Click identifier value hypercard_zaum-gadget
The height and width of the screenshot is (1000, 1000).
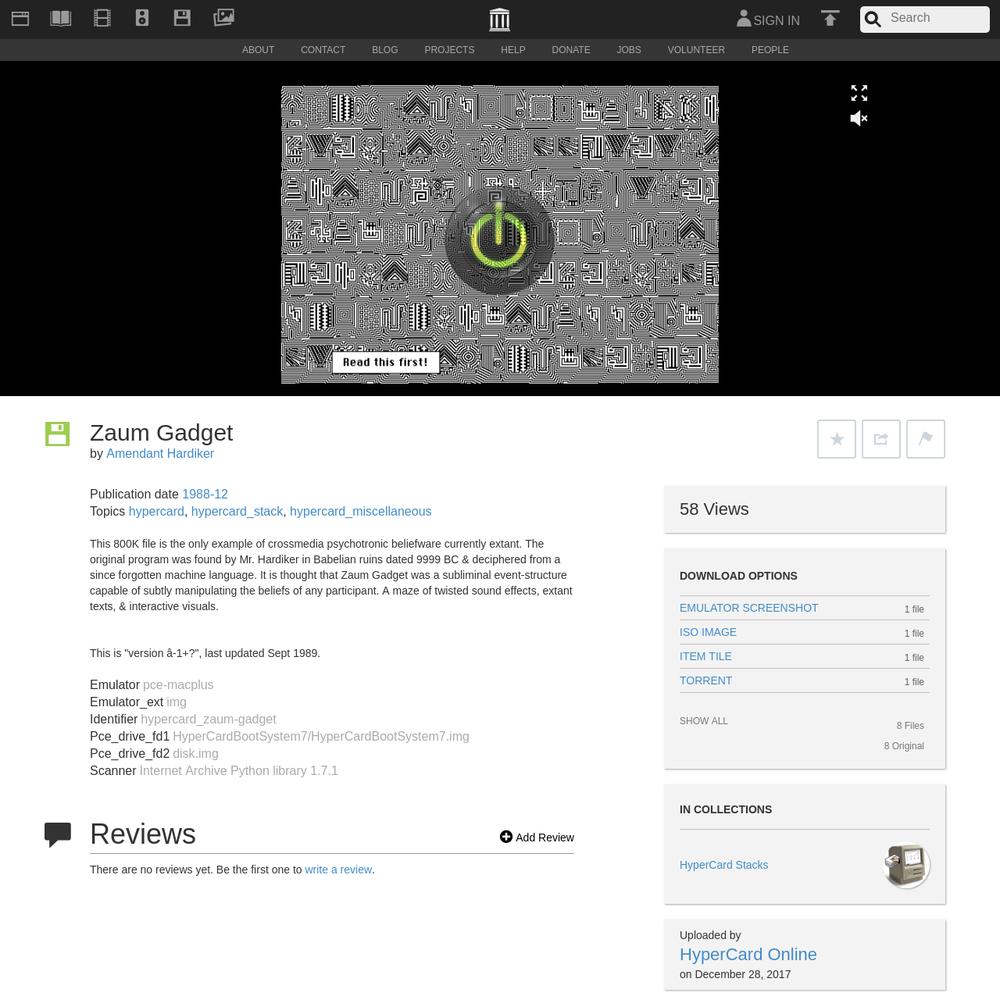209,719
